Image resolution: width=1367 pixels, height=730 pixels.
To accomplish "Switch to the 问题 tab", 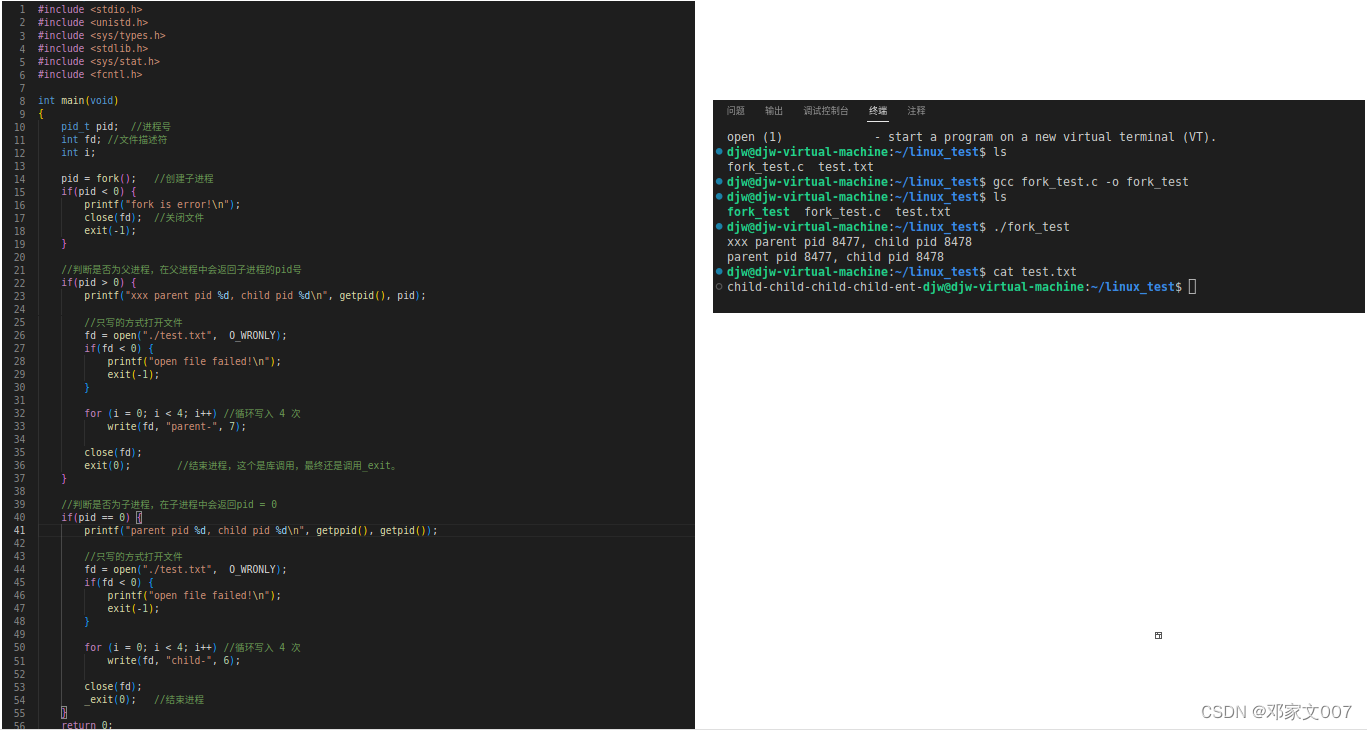I will pyautogui.click(x=736, y=111).
